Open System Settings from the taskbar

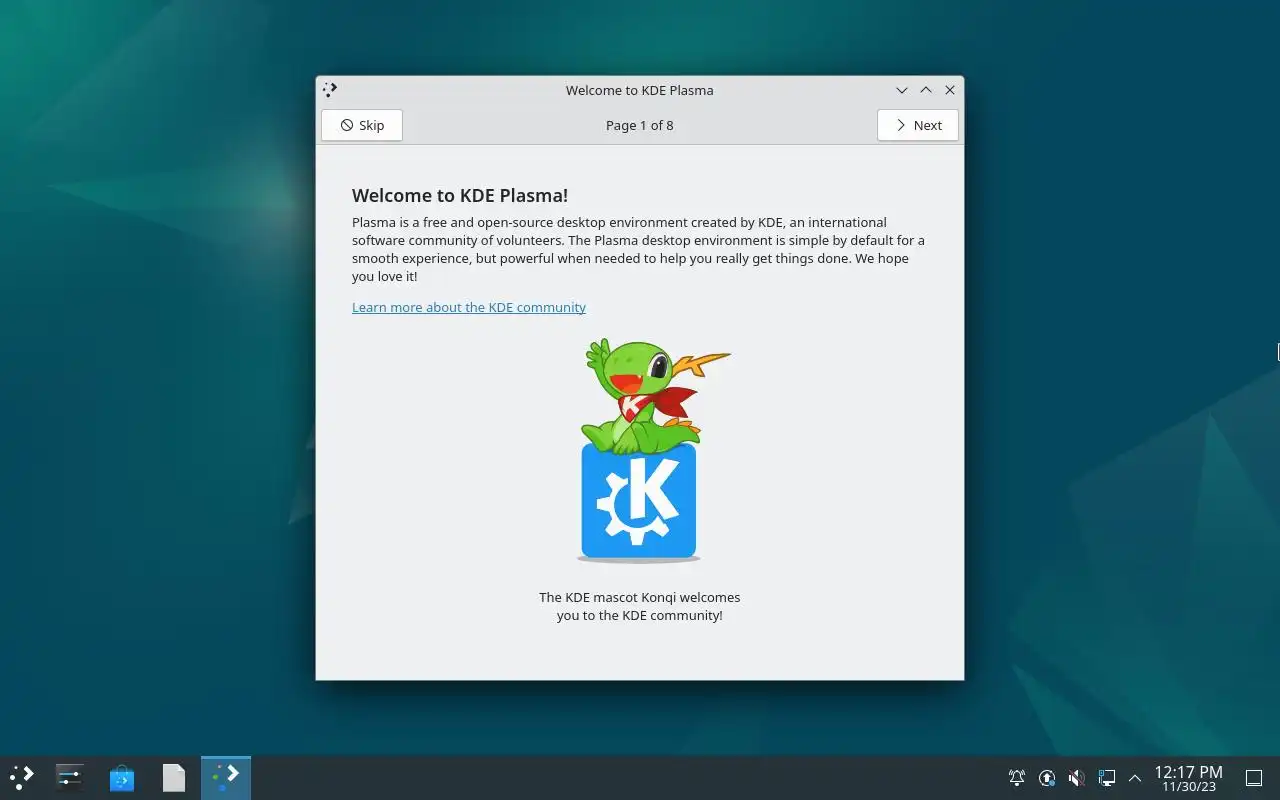pos(70,777)
